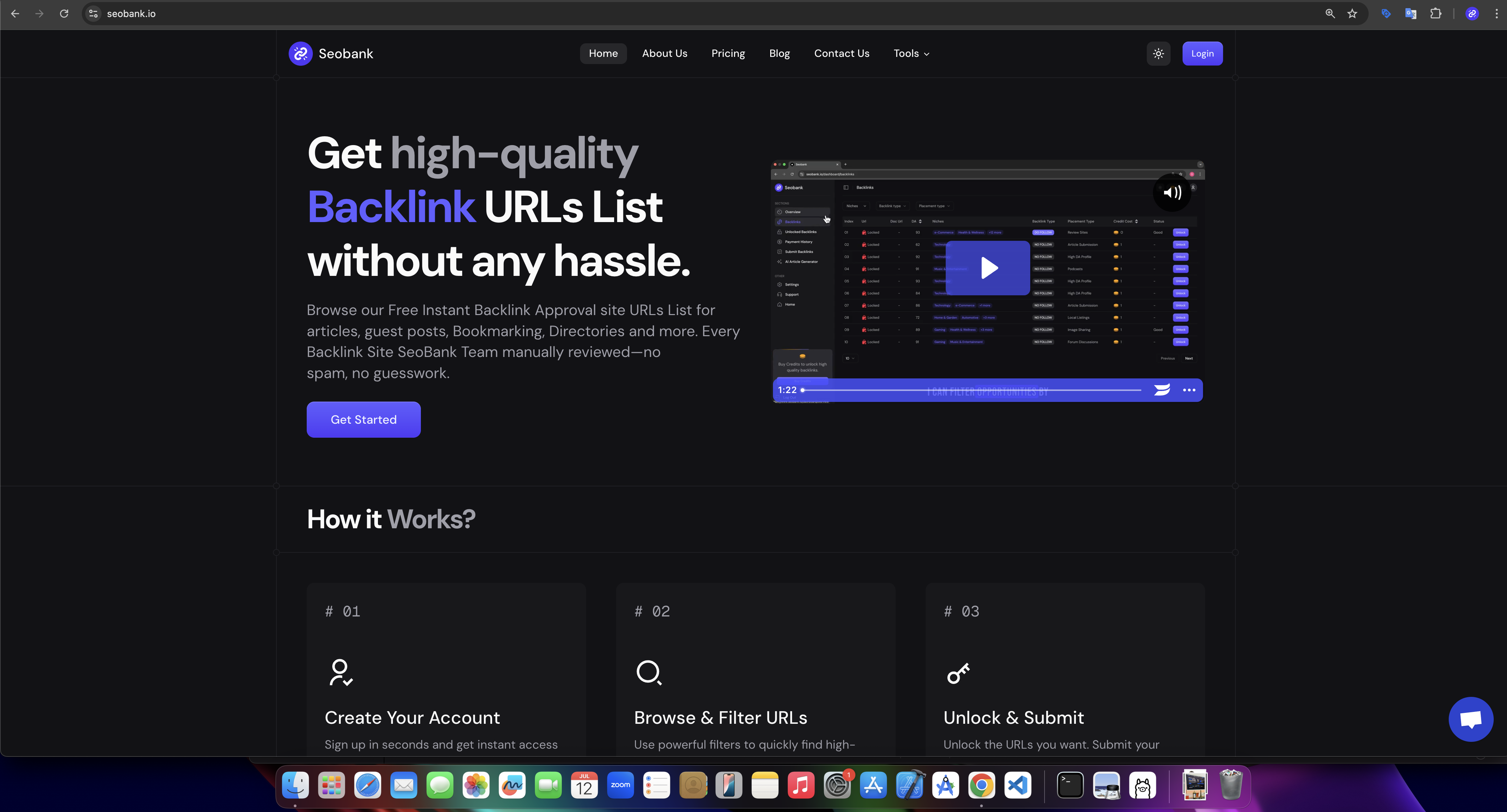Click the Login button
This screenshot has width=1507, height=812.
coord(1202,54)
